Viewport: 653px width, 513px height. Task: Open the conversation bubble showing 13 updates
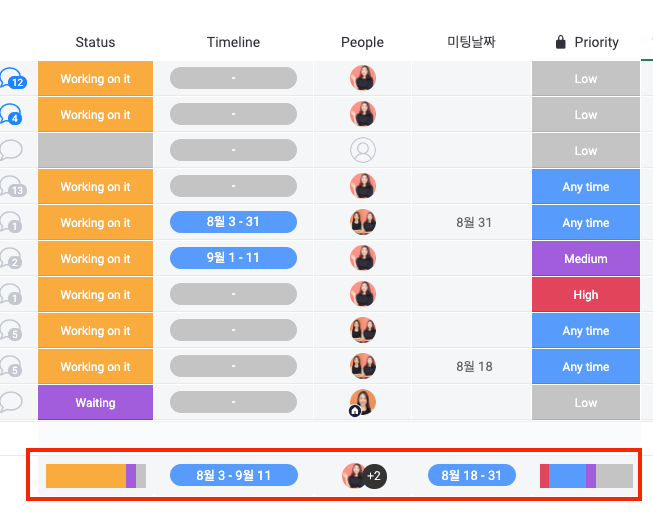click(x=12, y=186)
